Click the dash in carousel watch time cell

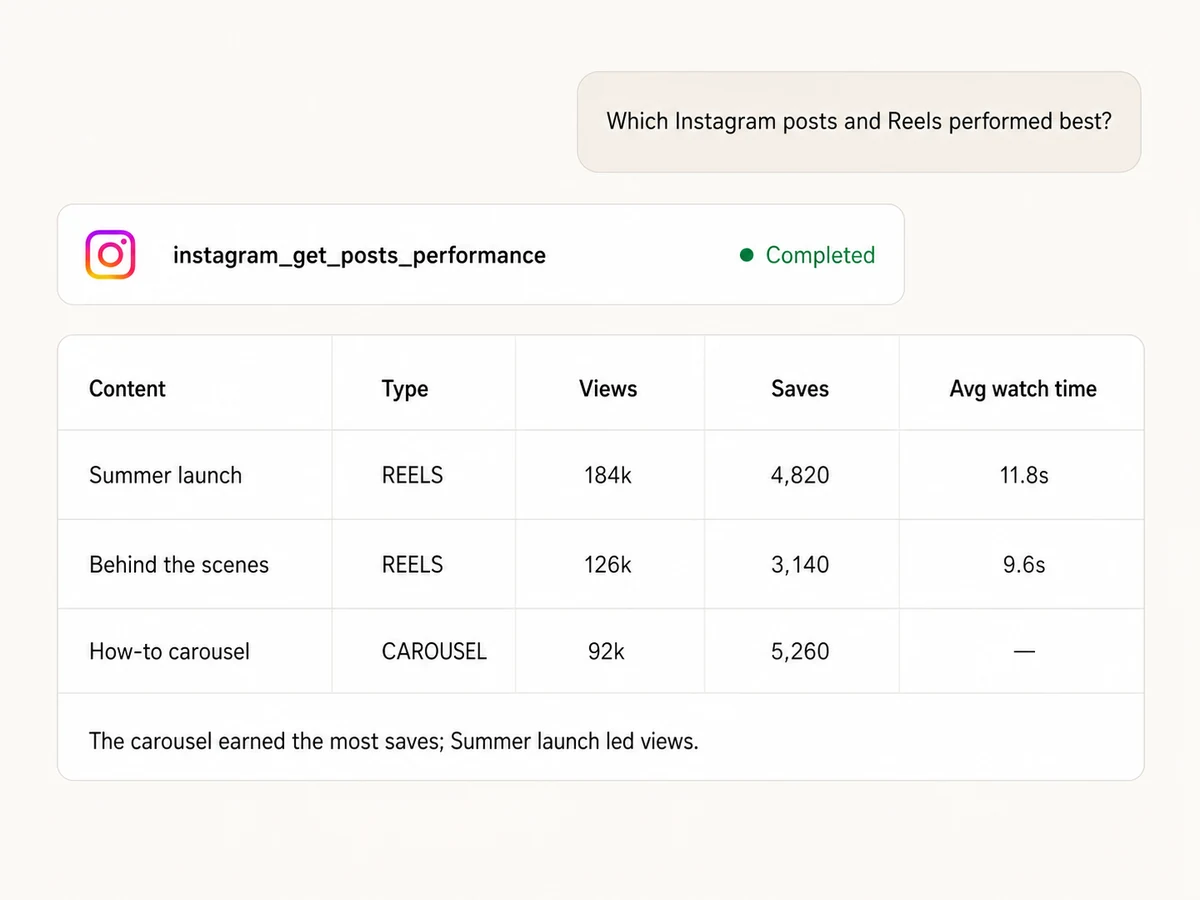pyautogui.click(x=1024, y=652)
